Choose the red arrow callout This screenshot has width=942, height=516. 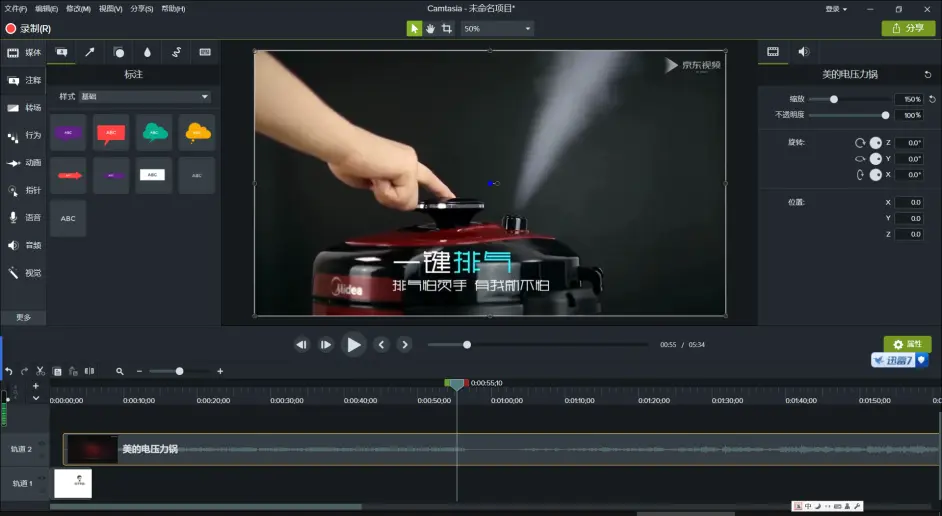pos(68,175)
